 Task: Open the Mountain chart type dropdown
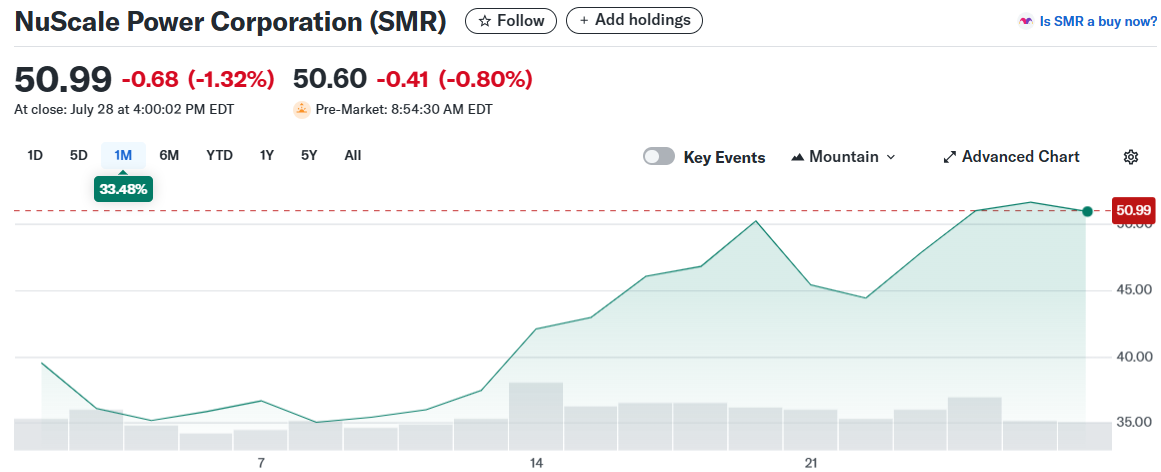pos(843,157)
